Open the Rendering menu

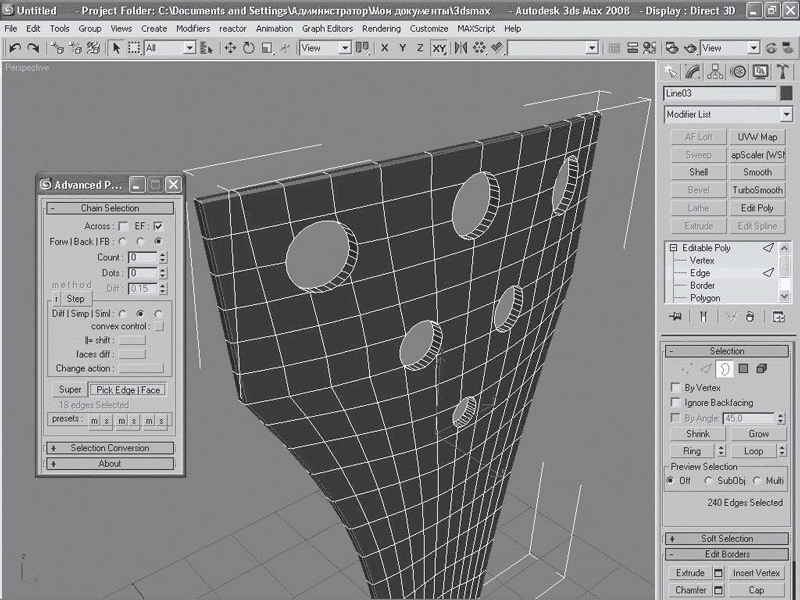381,29
